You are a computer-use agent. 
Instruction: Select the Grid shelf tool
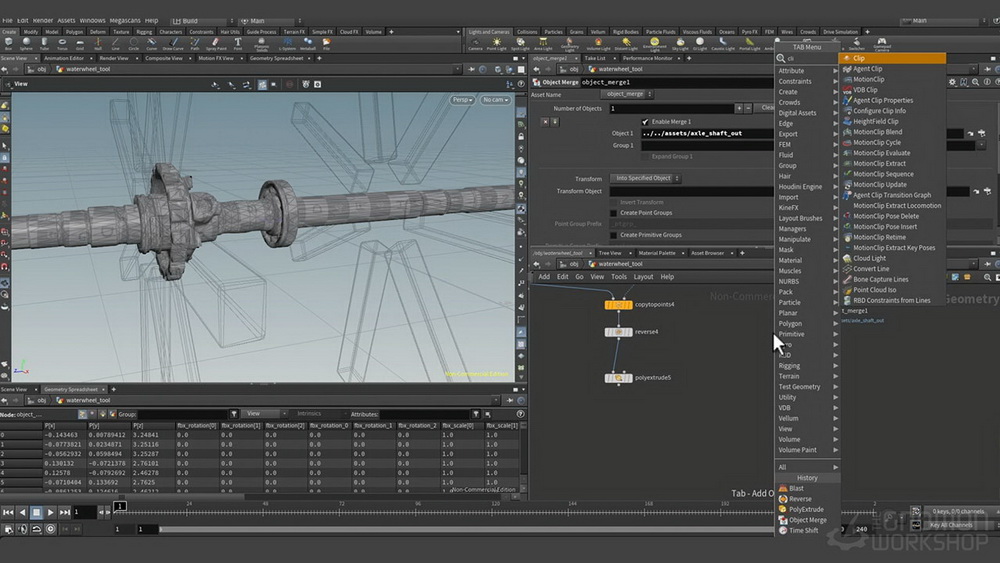pyautogui.click(x=80, y=43)
